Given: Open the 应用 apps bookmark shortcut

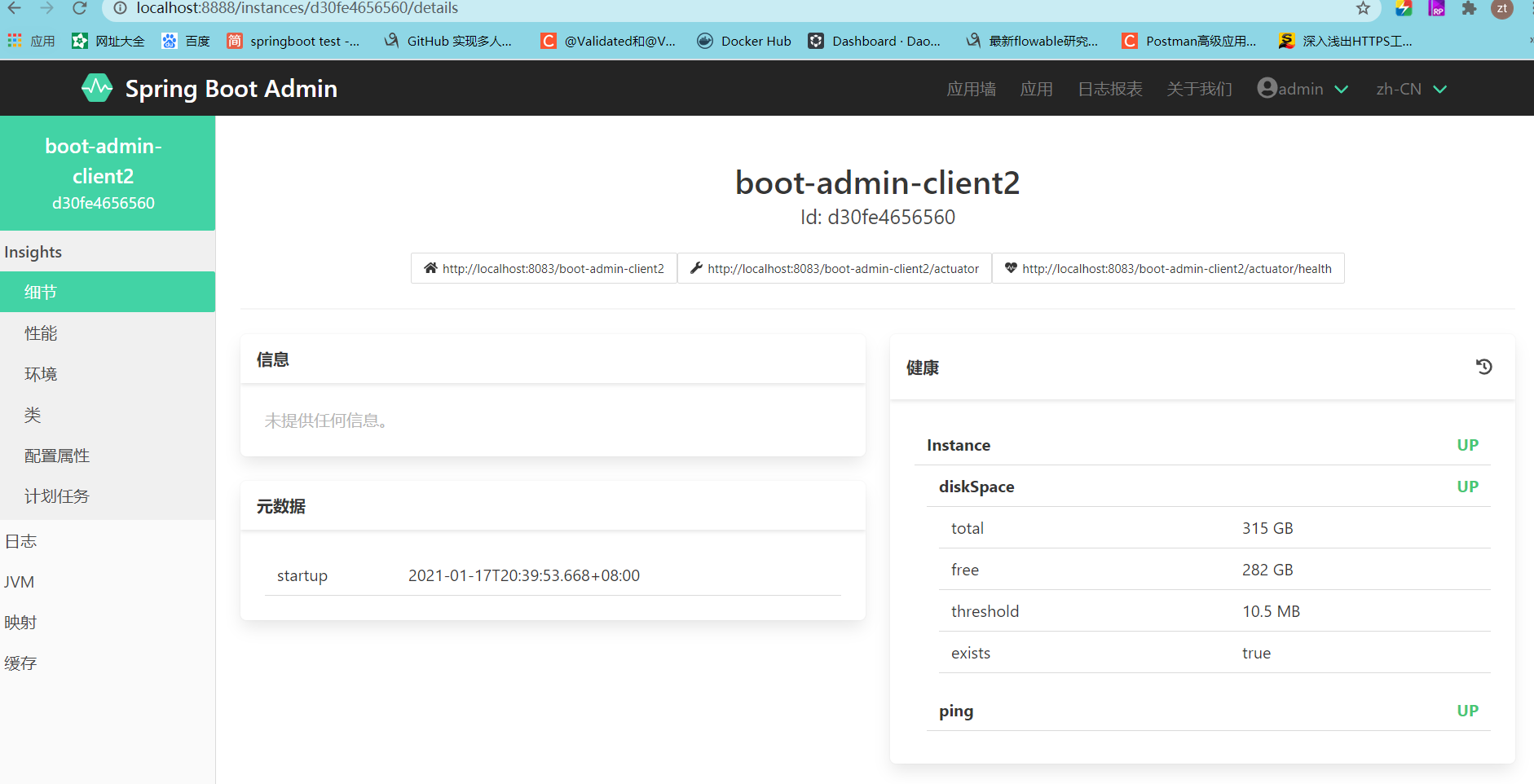Looking at the screenshot, I should tap(31, 41).
